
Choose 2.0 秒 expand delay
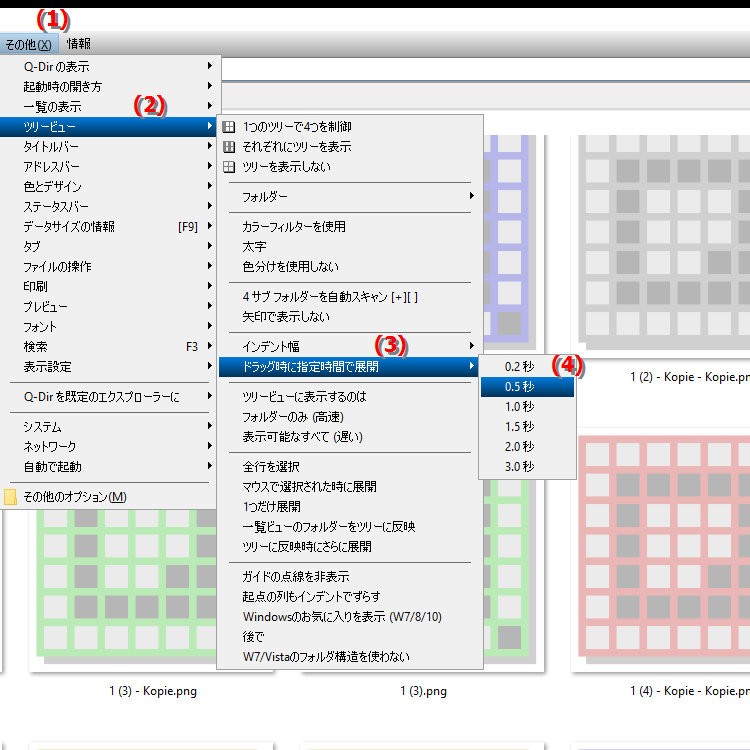(x=527, y=447)
